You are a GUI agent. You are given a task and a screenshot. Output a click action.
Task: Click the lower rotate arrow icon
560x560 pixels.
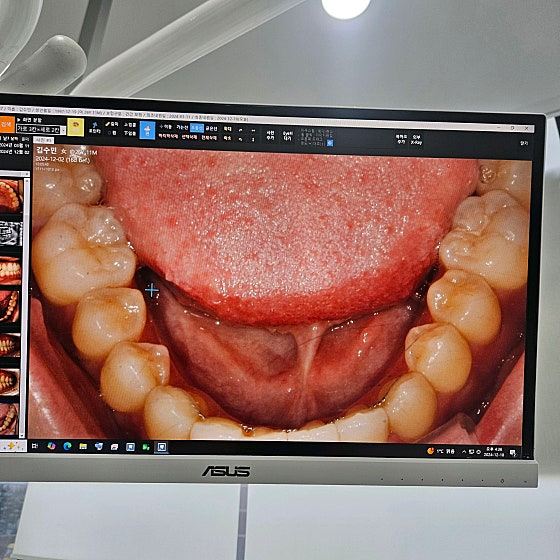(x=240, y=139)
